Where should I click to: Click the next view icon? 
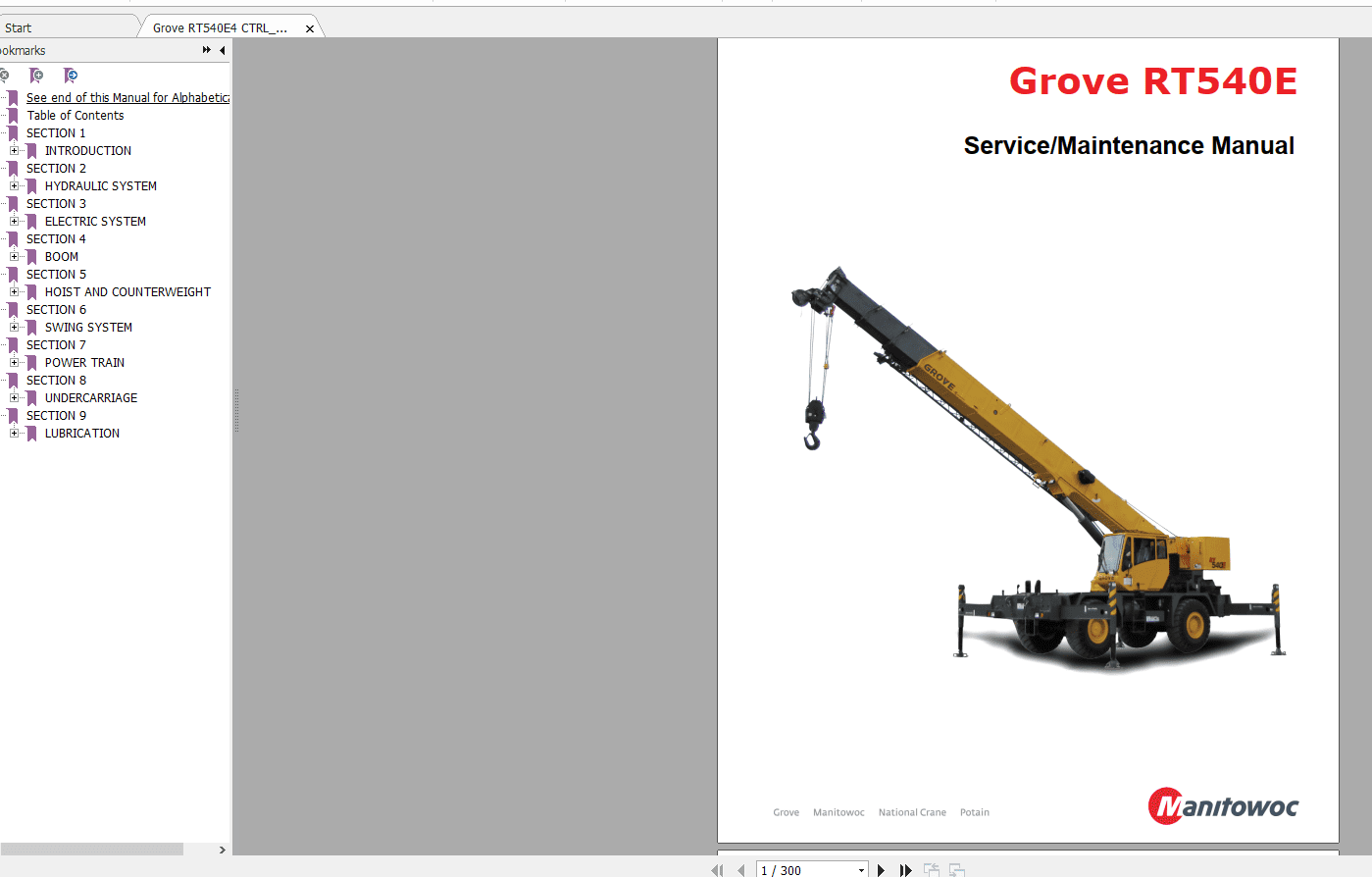pyautogui.click(x=955, y=870)
